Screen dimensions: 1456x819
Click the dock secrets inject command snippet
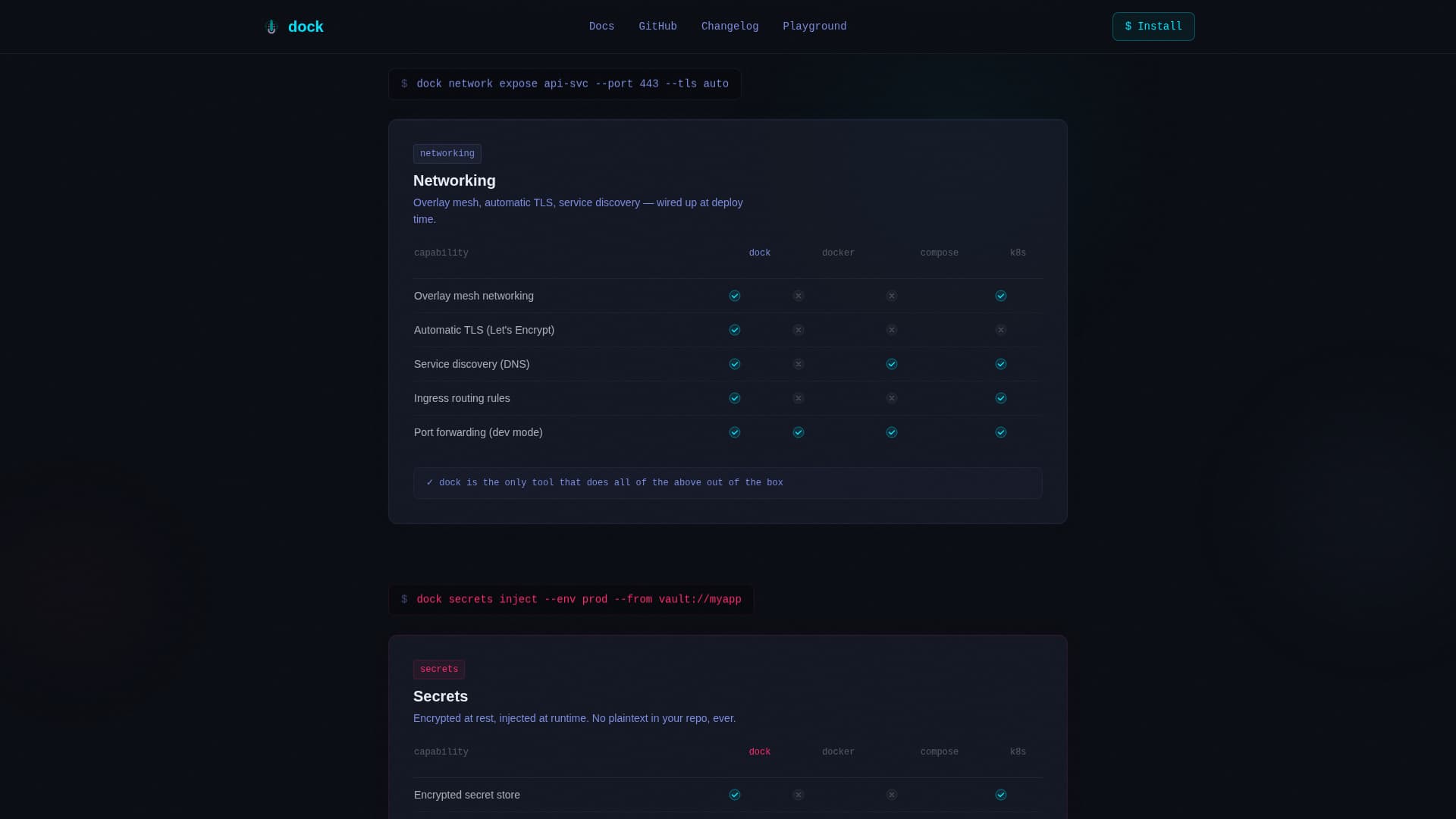(x=571, y=600)
